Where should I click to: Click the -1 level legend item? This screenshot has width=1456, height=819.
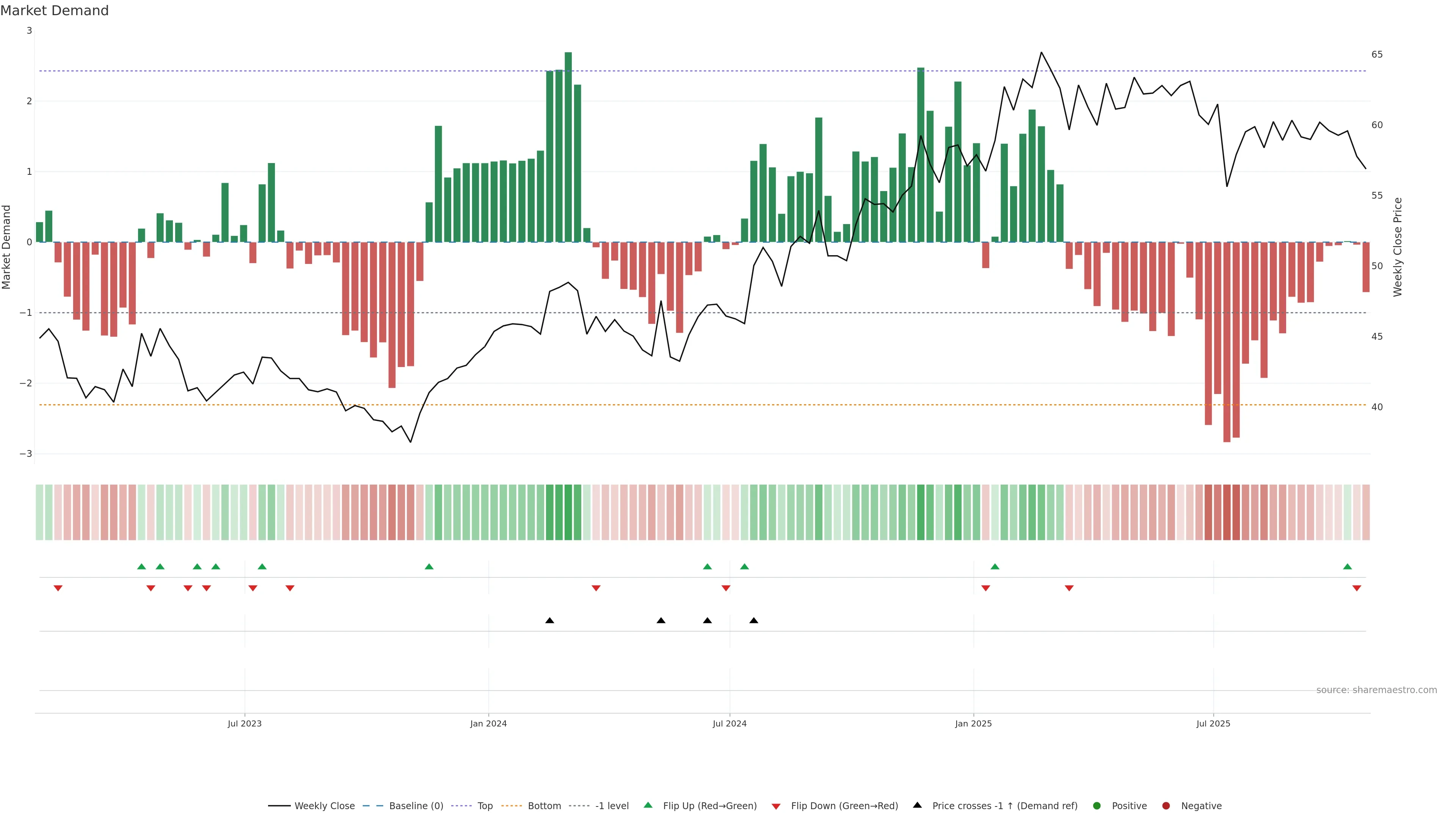[612, 806]
